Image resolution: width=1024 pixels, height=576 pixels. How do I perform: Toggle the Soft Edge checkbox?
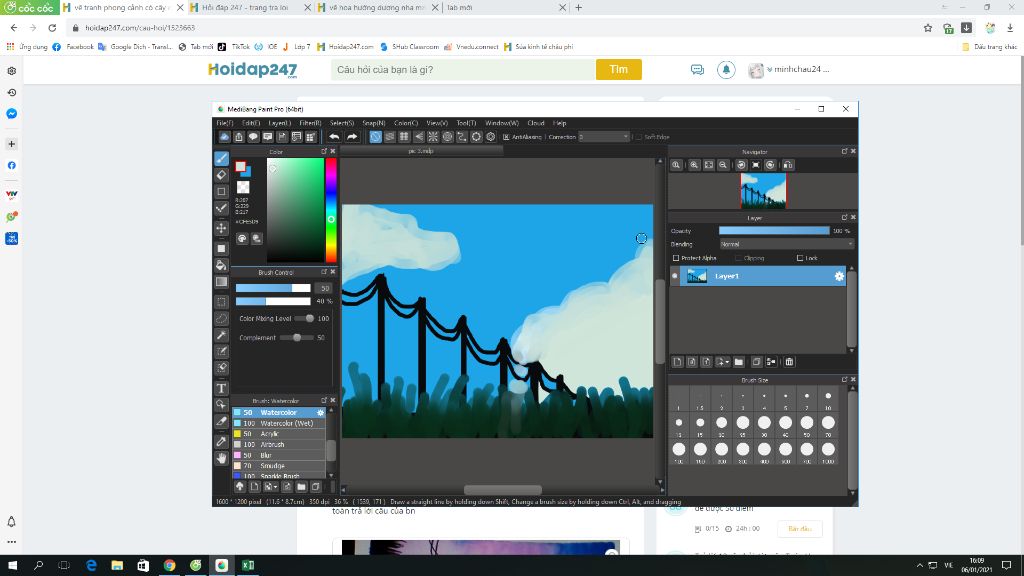[x=638, y=137]
